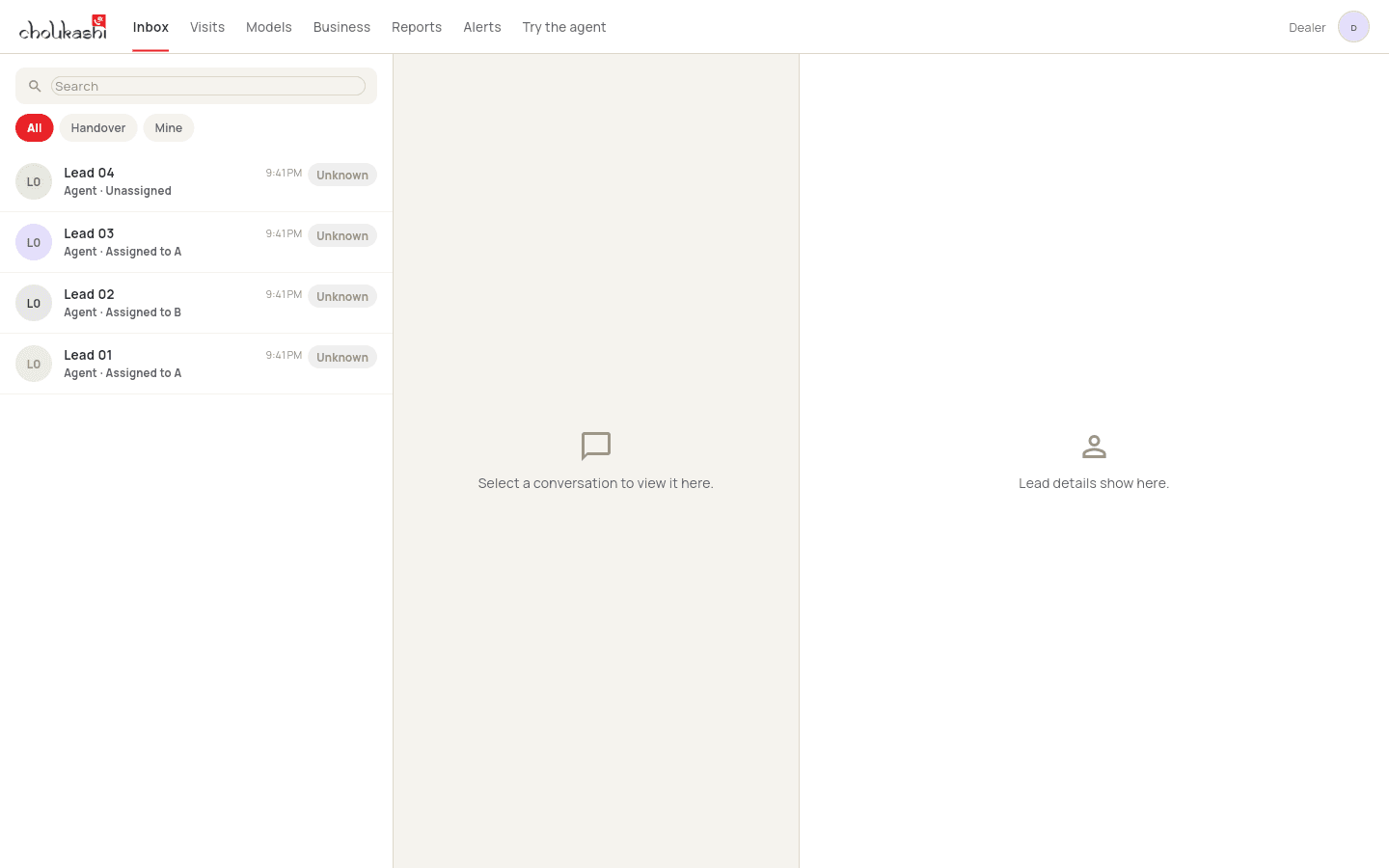
Task: Click Lead 02's avatar badge
Action: (x=34, y=303)
